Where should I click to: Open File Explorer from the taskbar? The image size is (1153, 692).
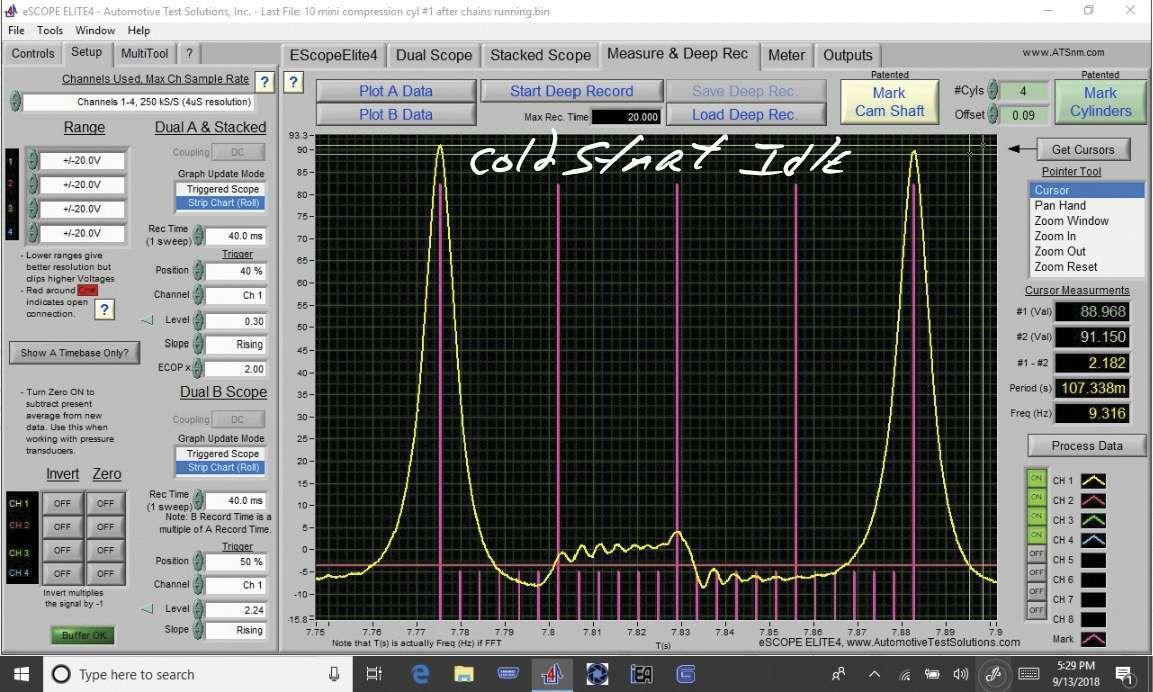(x=463, y=674)
